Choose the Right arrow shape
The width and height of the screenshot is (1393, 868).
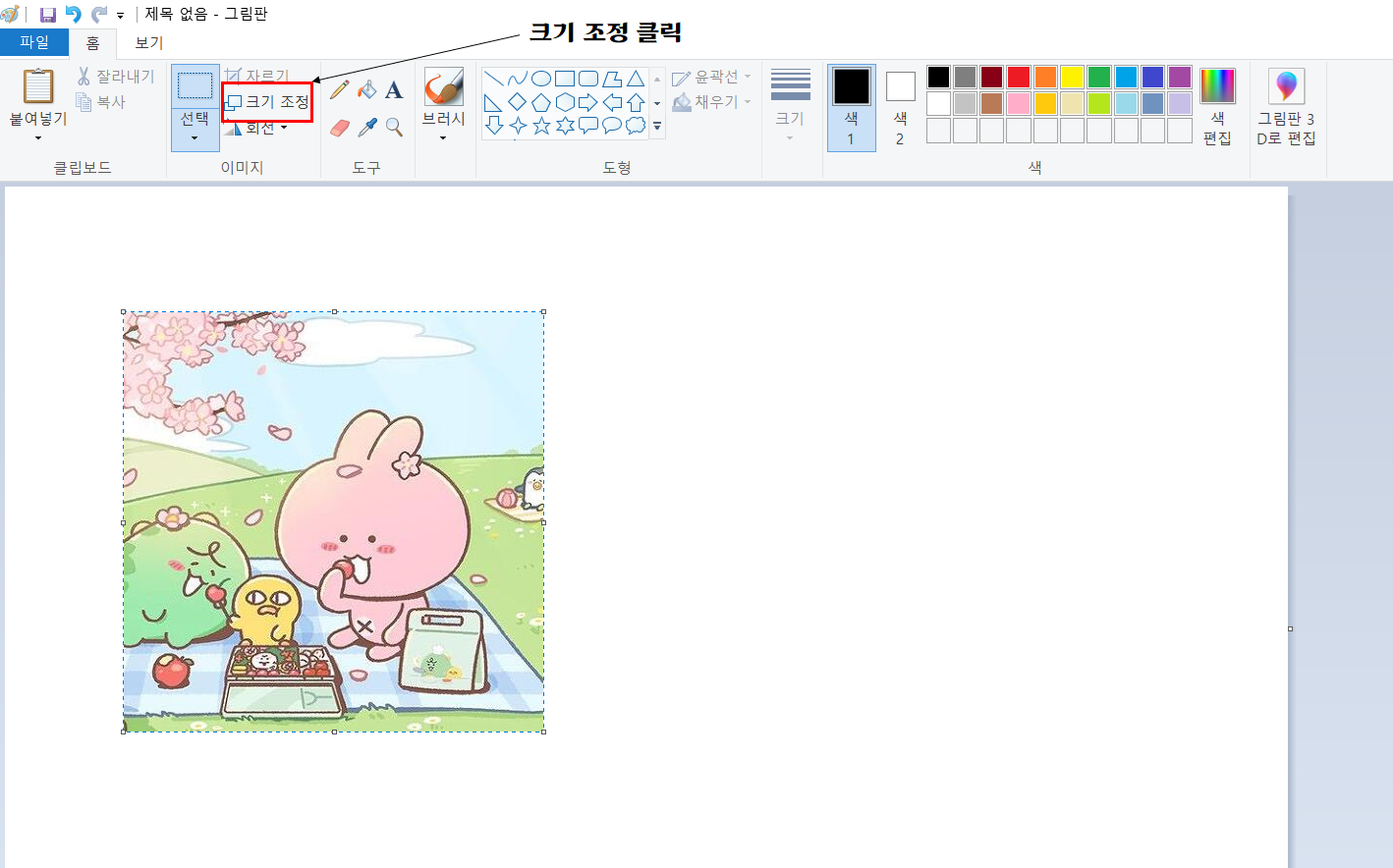(588, 102)
